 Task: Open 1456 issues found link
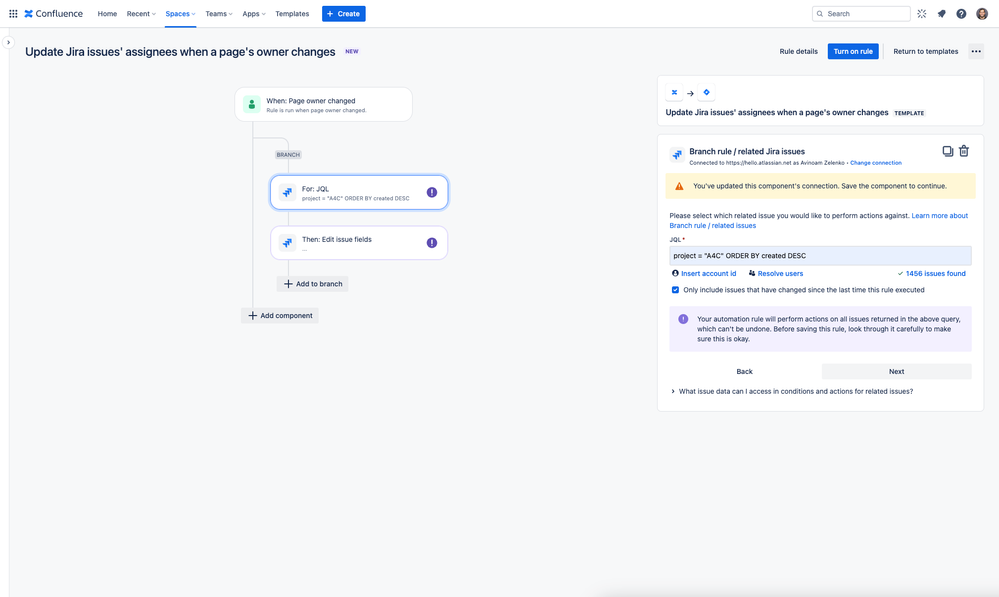pyautogui.click(x=931, y=273)
